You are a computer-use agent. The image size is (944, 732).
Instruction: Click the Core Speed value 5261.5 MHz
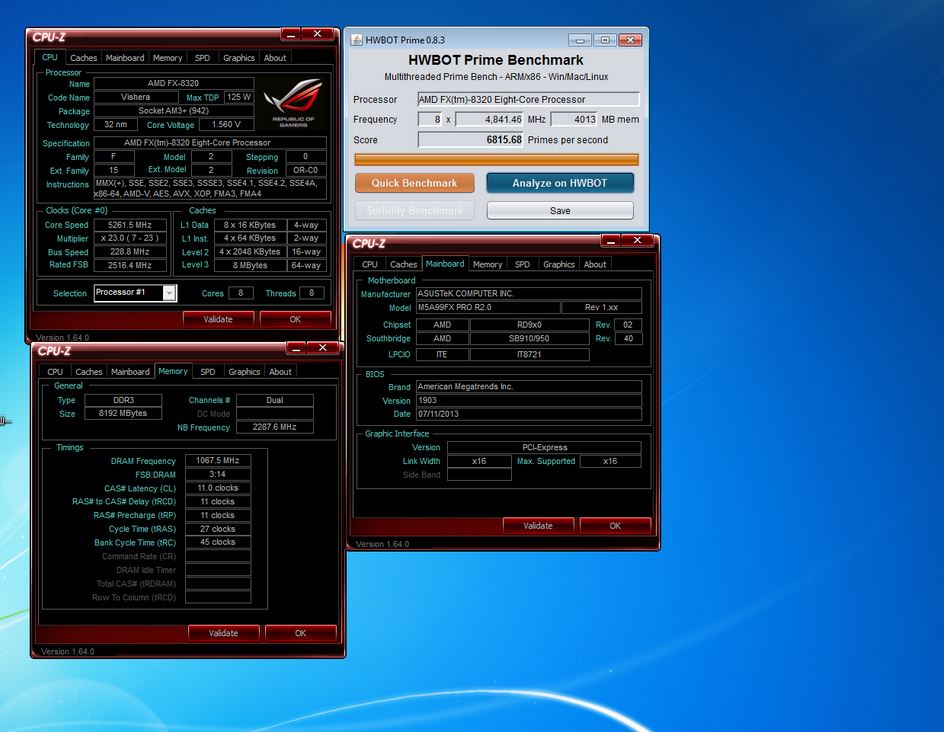click(x=129, y=225)
